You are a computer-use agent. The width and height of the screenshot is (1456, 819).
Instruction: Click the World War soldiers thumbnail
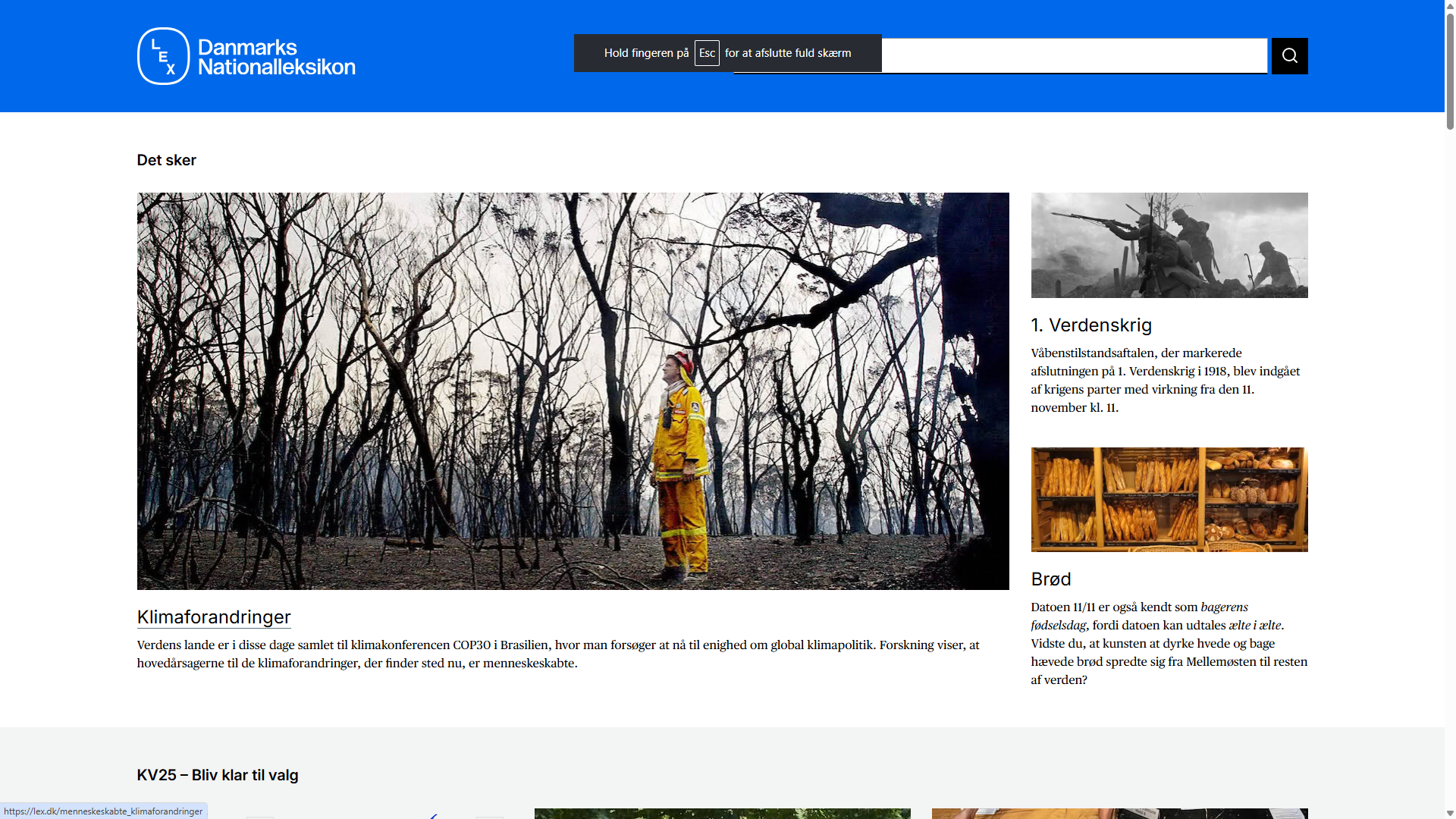click(1169, 245)
